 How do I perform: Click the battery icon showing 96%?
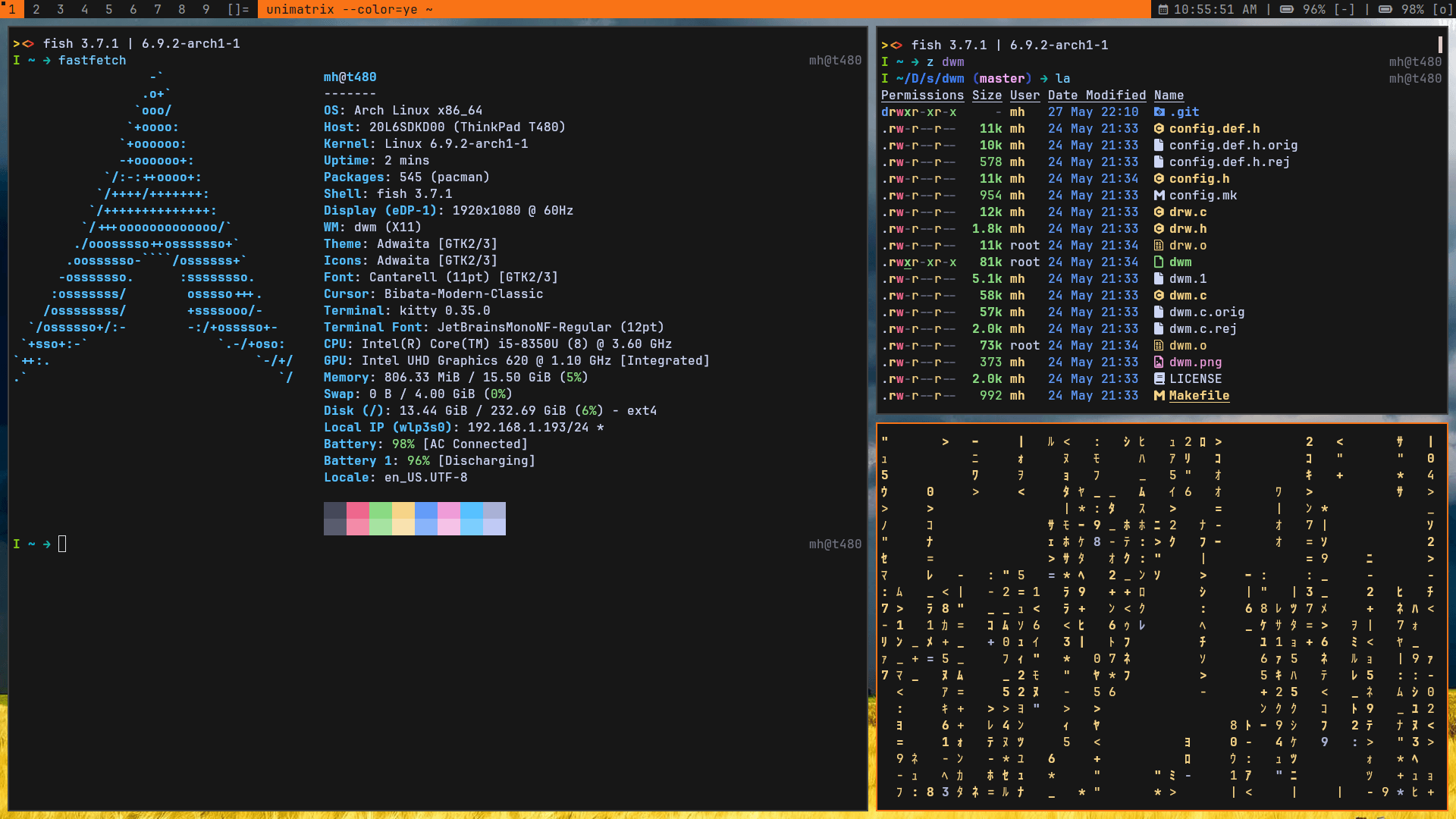[x=1287, y=10]
